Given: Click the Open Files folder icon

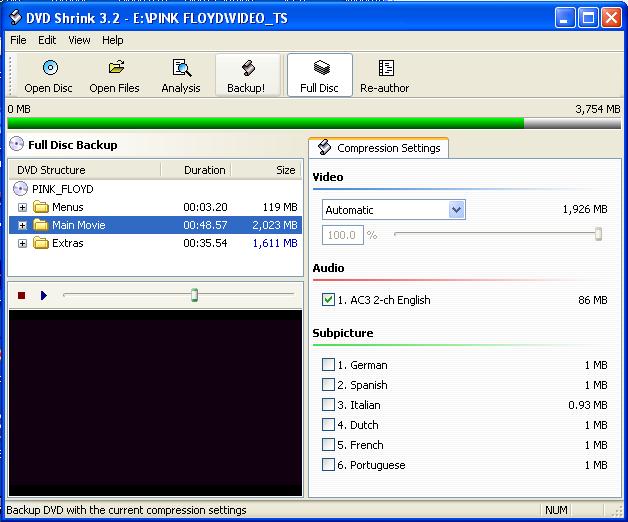Looking at the screenshot, I should pos(116,67).
